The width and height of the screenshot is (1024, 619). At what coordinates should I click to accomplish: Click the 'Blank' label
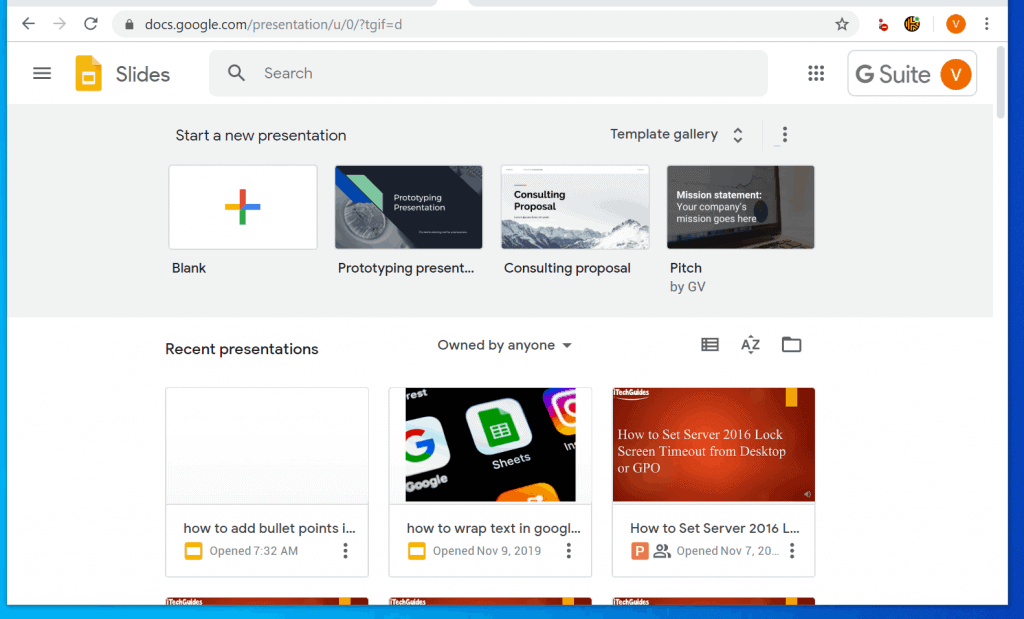(x=189, y=268)
